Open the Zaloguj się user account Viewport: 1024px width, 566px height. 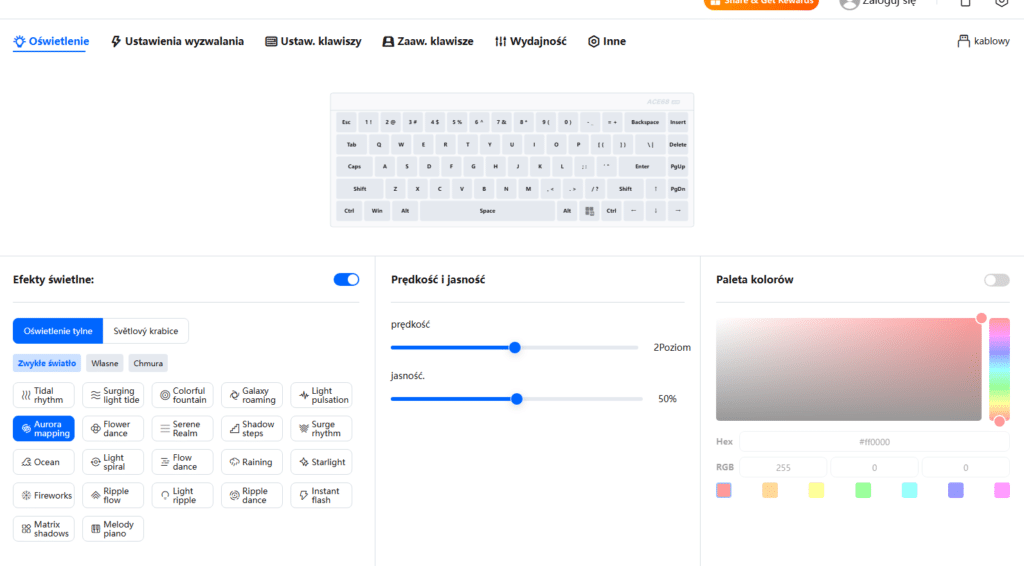(878, 3)
